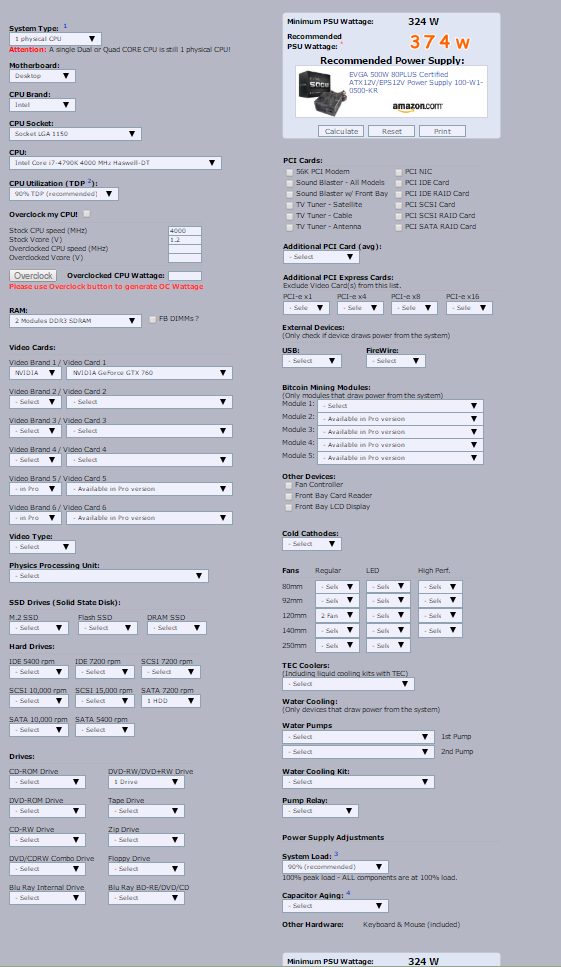
Task: Open the TEC Coolers dropdown
Action: [x=348, y=684]
